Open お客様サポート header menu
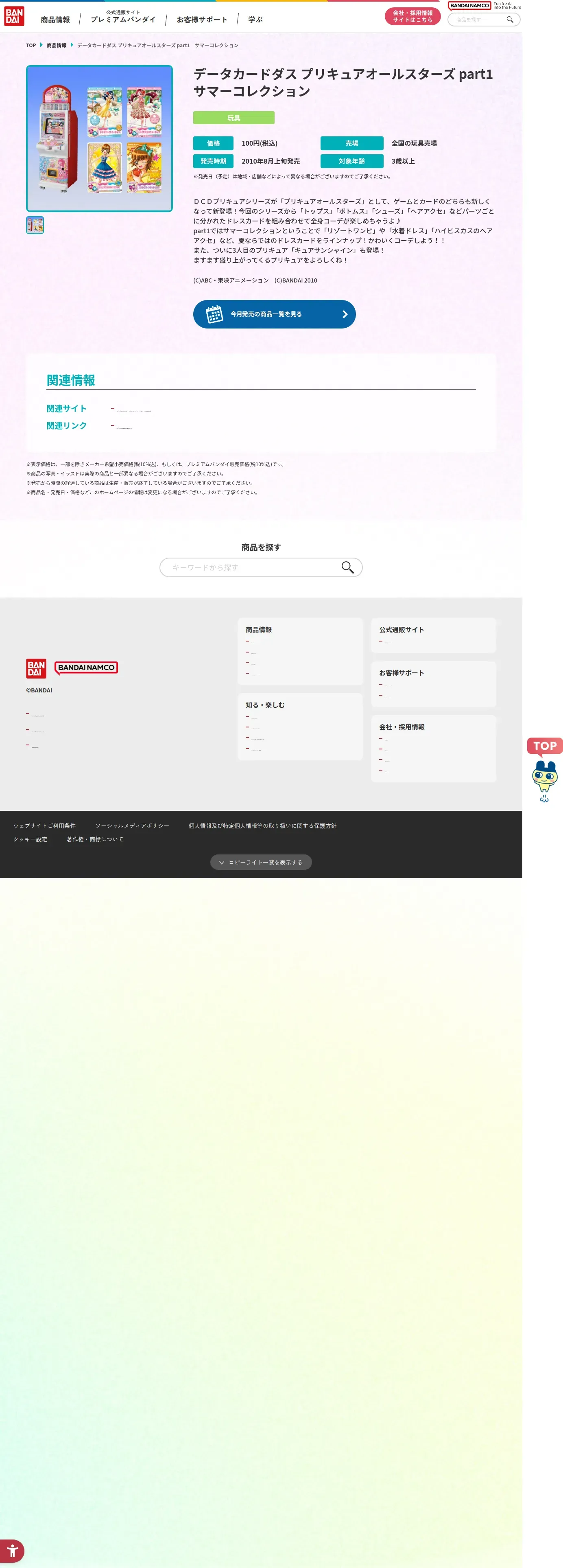This screenshot has width=563, height=1568. pyautogui.click(x=202, y=20)
